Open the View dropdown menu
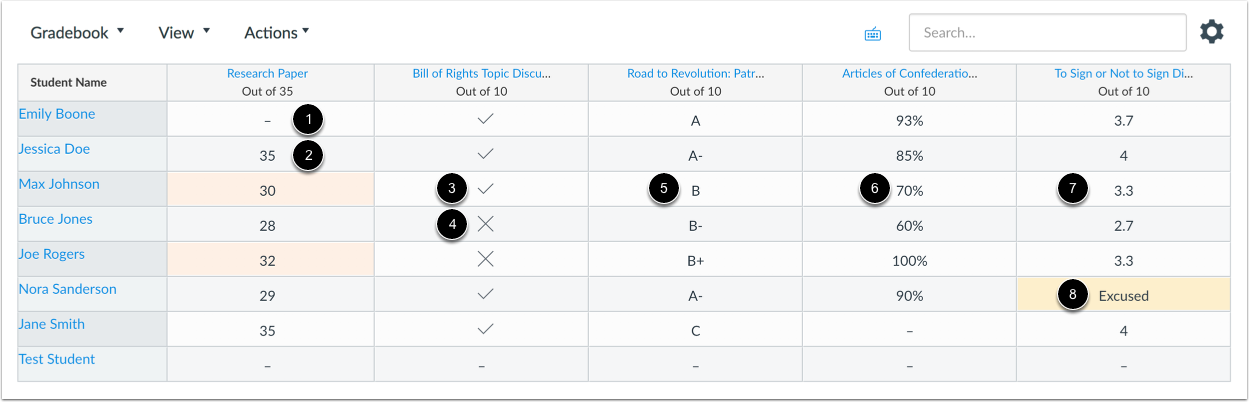 [x=184, y=32]
